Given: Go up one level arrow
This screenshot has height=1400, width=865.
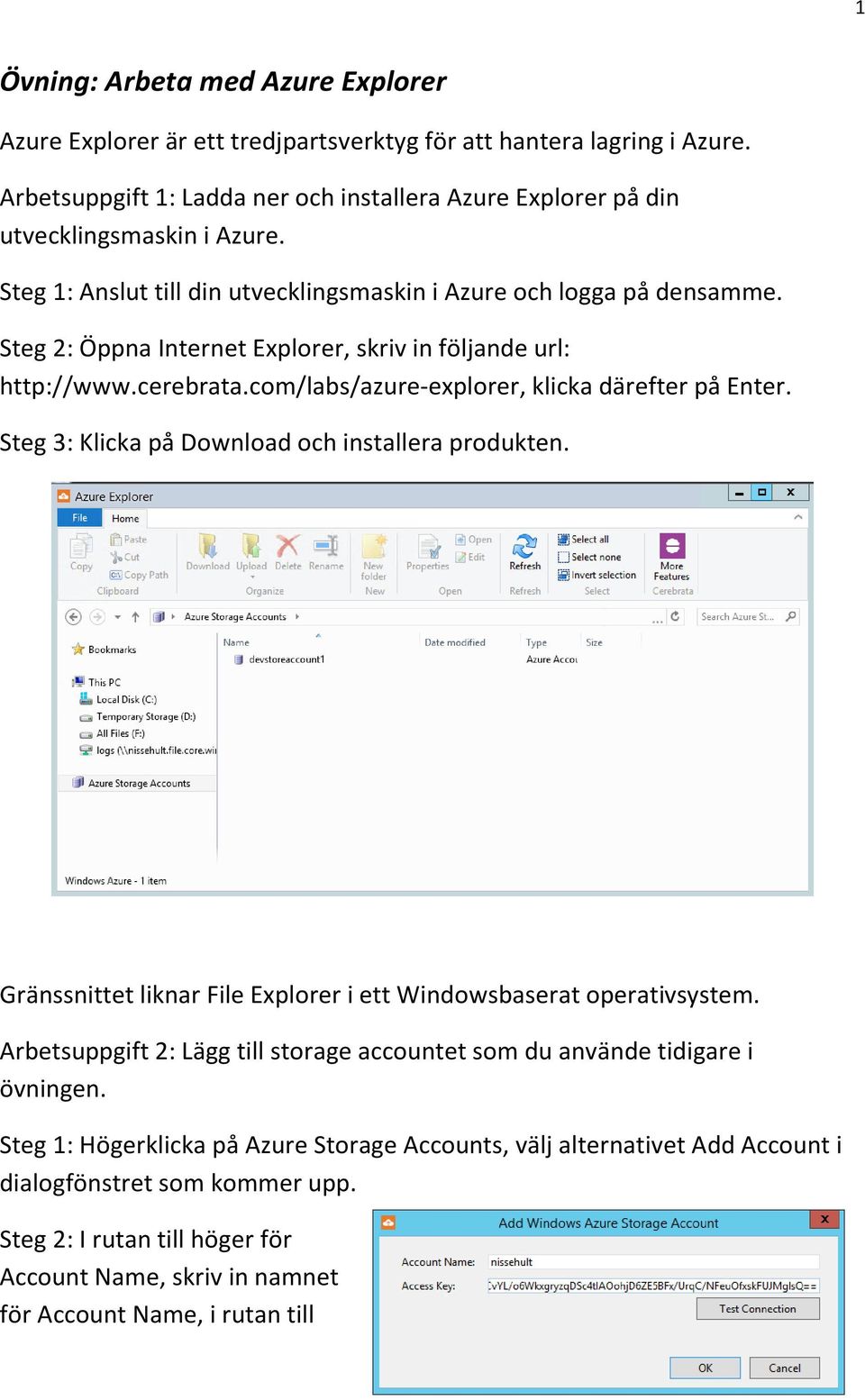Looking at the screenshot, I should (135, 617).
